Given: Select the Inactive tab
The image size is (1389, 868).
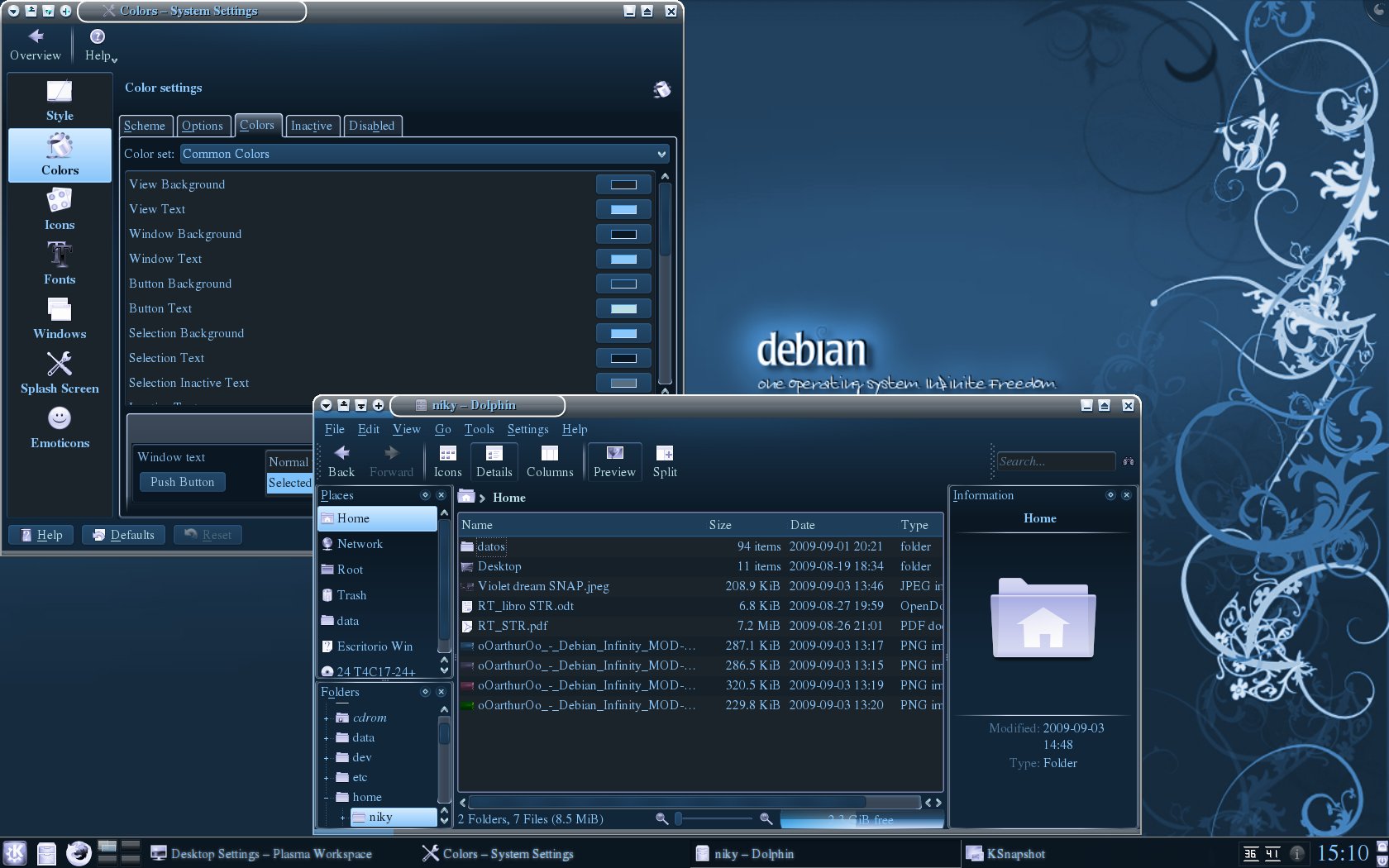Looking at the screenshot, I should (311, 126).
